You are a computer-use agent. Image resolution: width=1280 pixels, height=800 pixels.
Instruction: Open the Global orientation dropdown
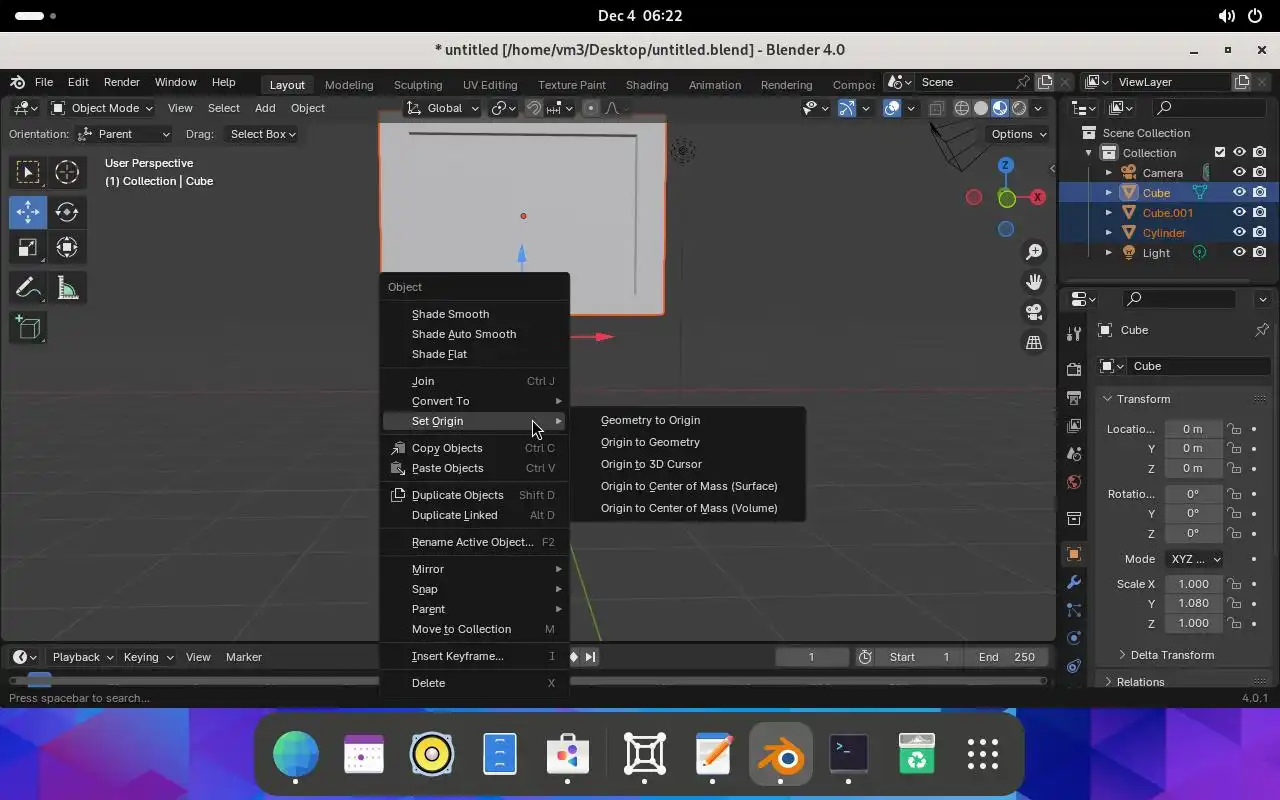pyautogui.click(x=444, y=108)
